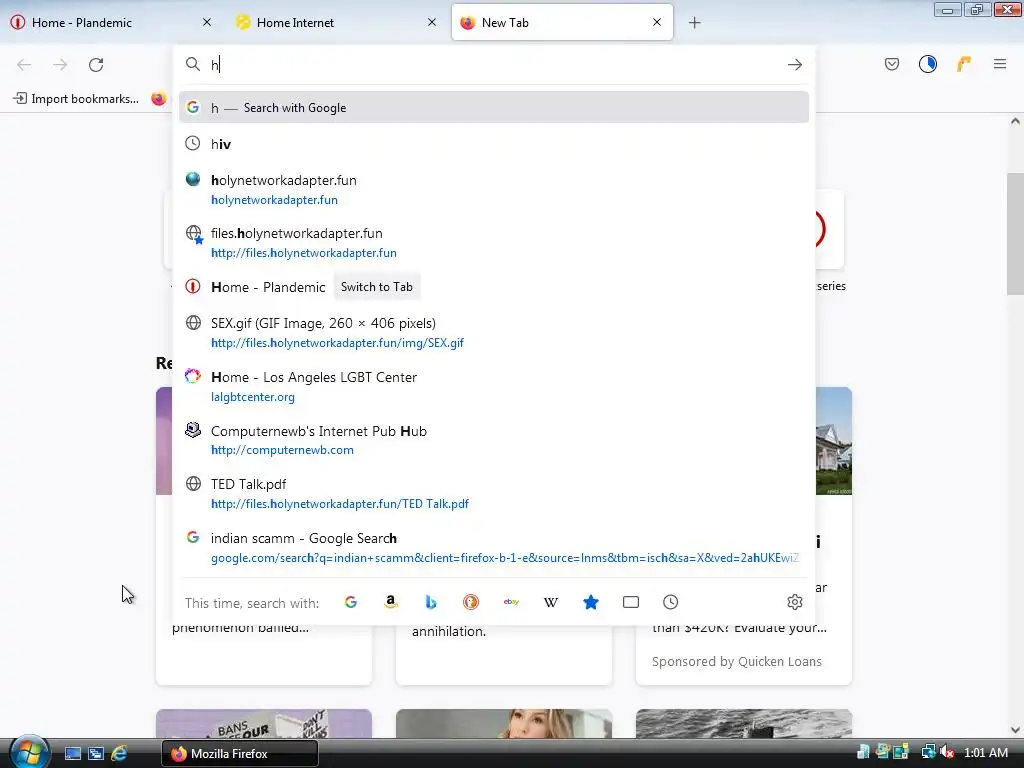Open Computernewb's Internet Pub Hub suggestion

point(494,440)
